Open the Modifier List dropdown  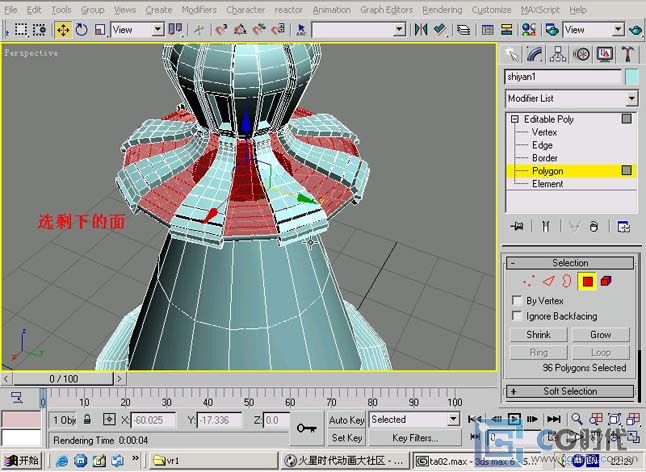571,98
